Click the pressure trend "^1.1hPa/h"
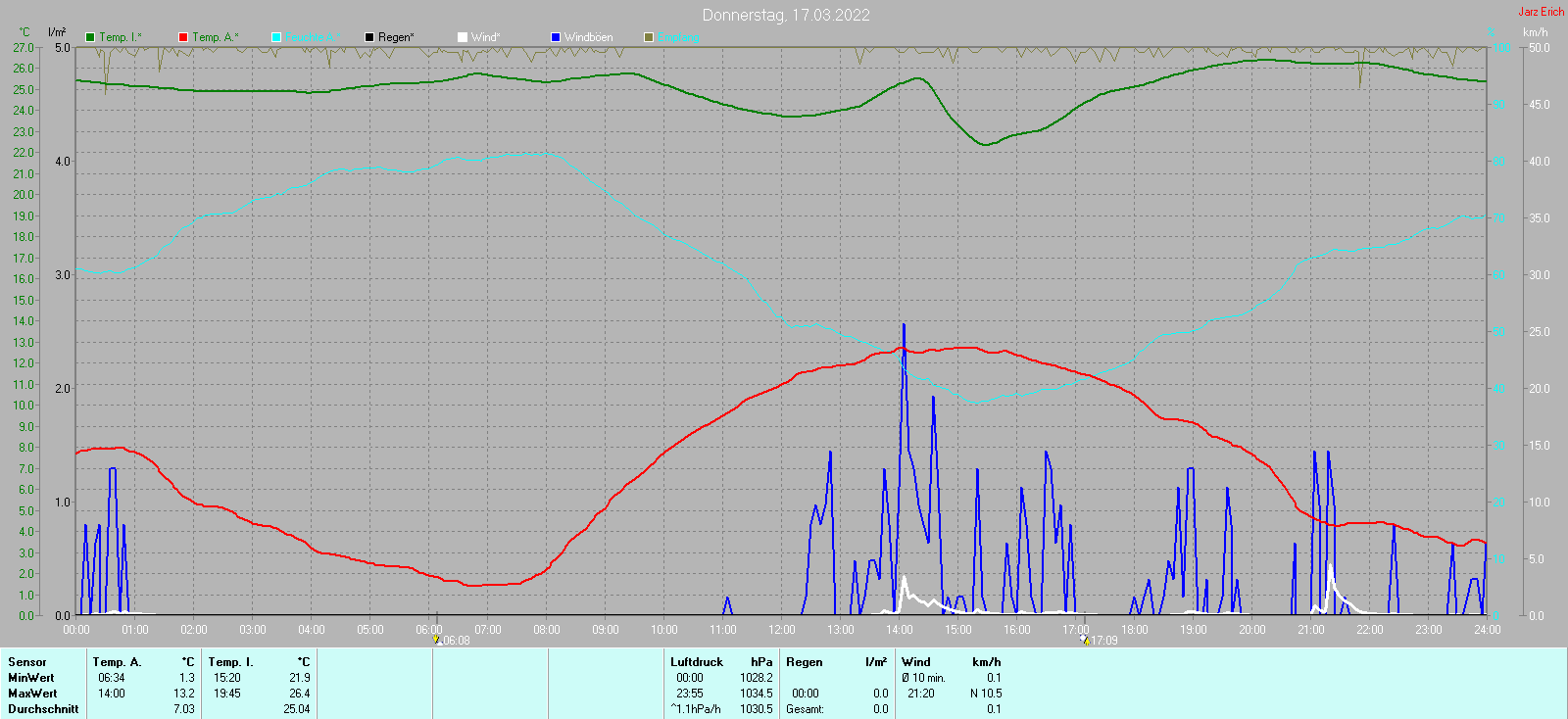Image resolution: width=1568 pixels, height=719 pixels. [696, 709]
